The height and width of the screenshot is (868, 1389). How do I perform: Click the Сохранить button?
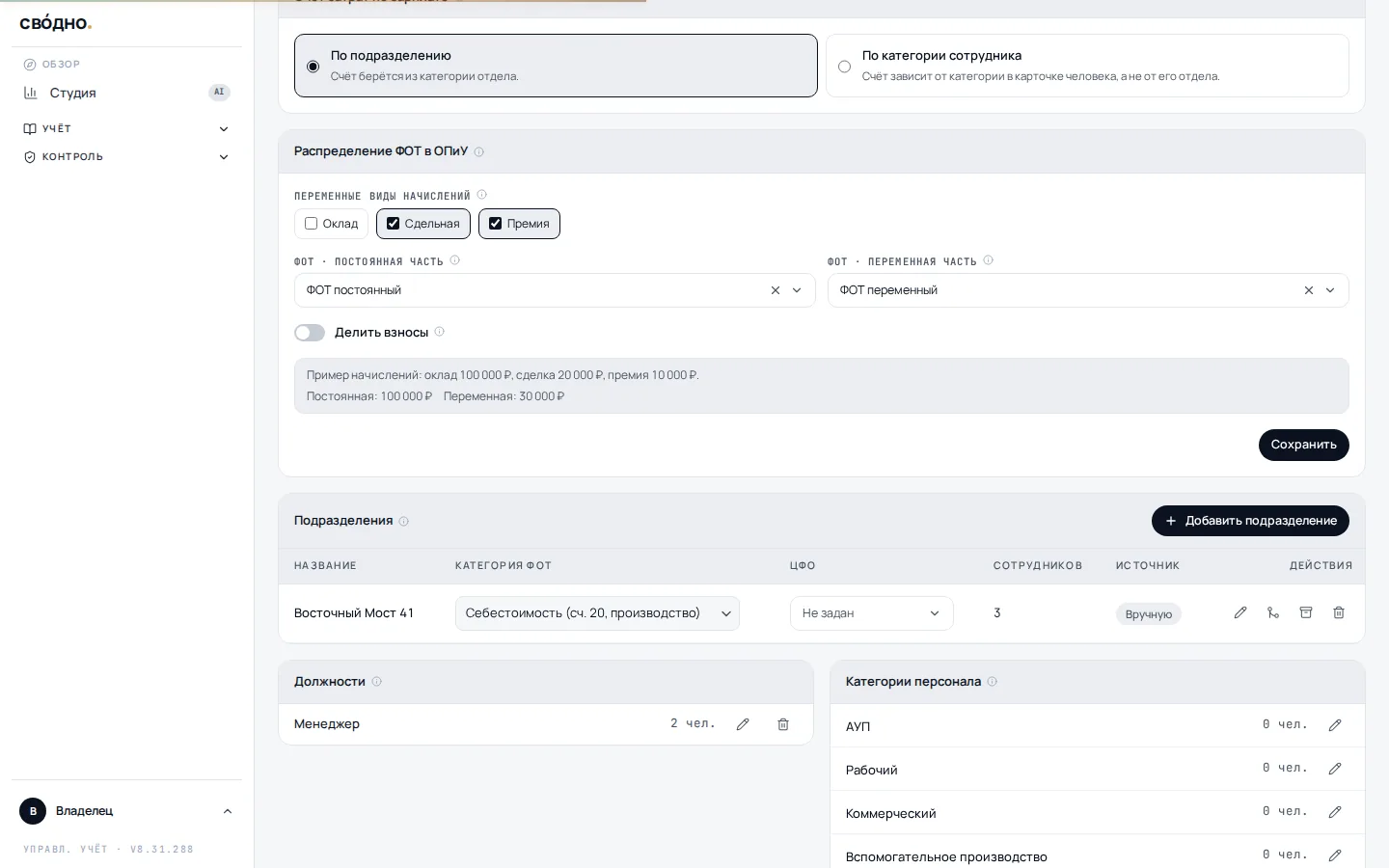1303,445
